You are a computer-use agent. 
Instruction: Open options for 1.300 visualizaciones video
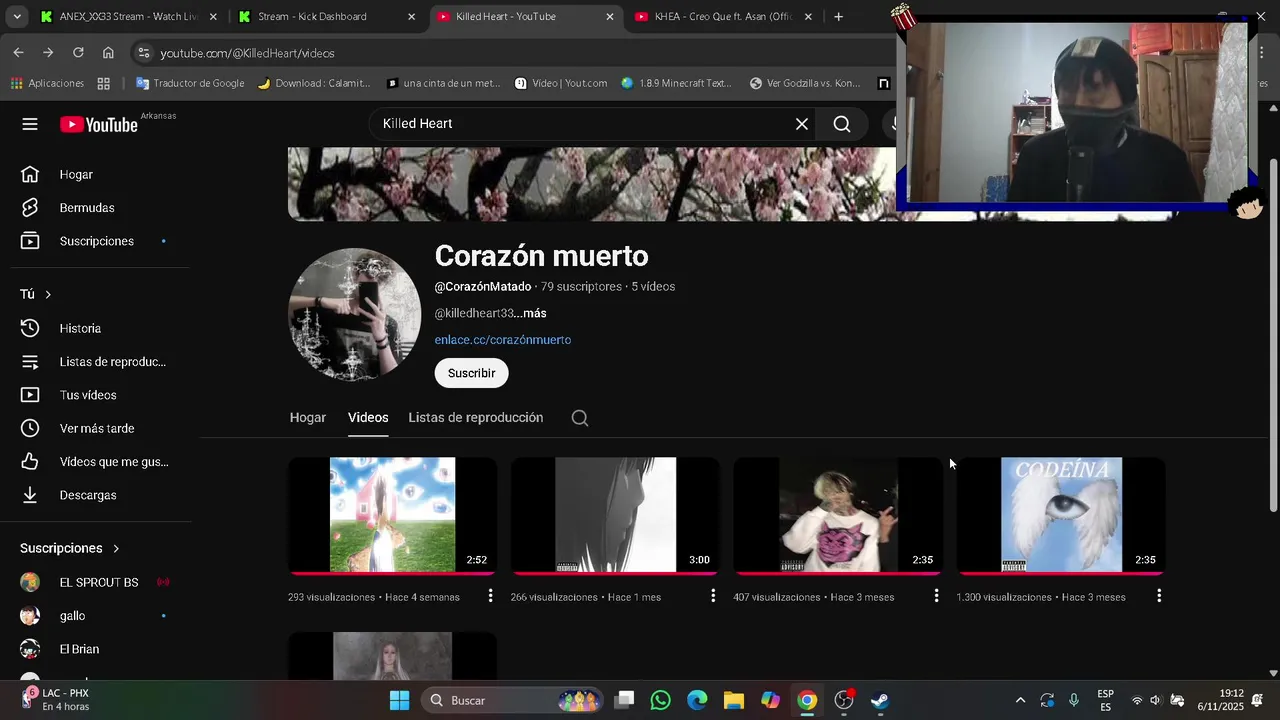(1159, 596)
